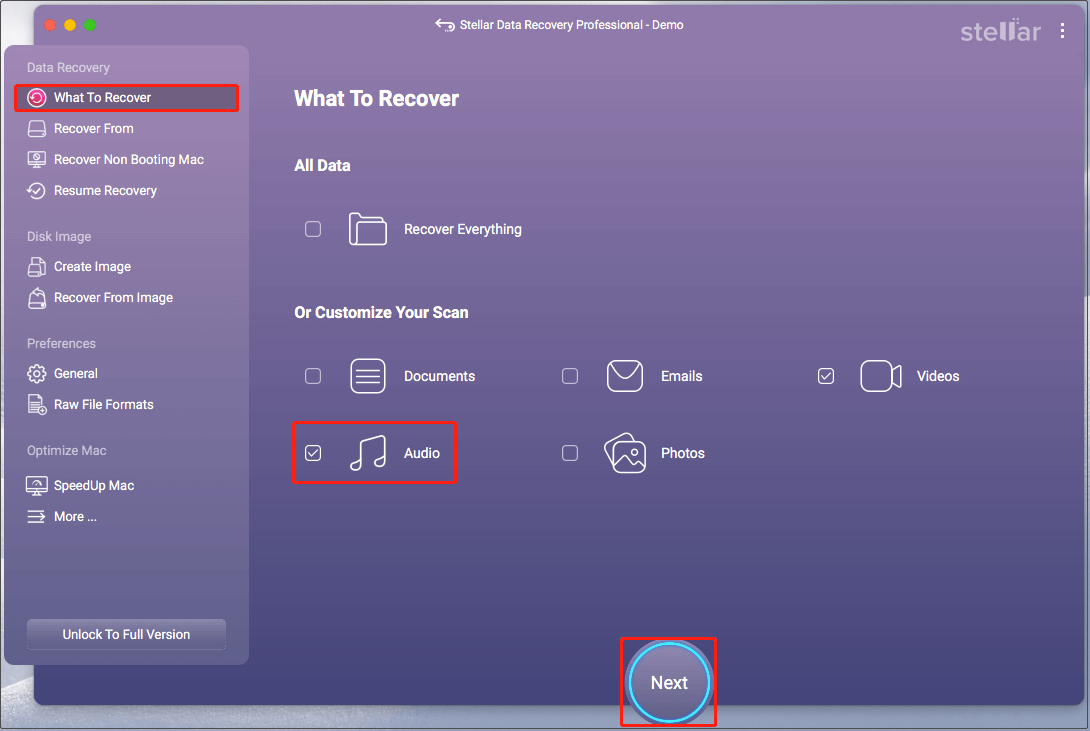
Task: Click the Emails envelope icon
Action: tap(624, 375)
